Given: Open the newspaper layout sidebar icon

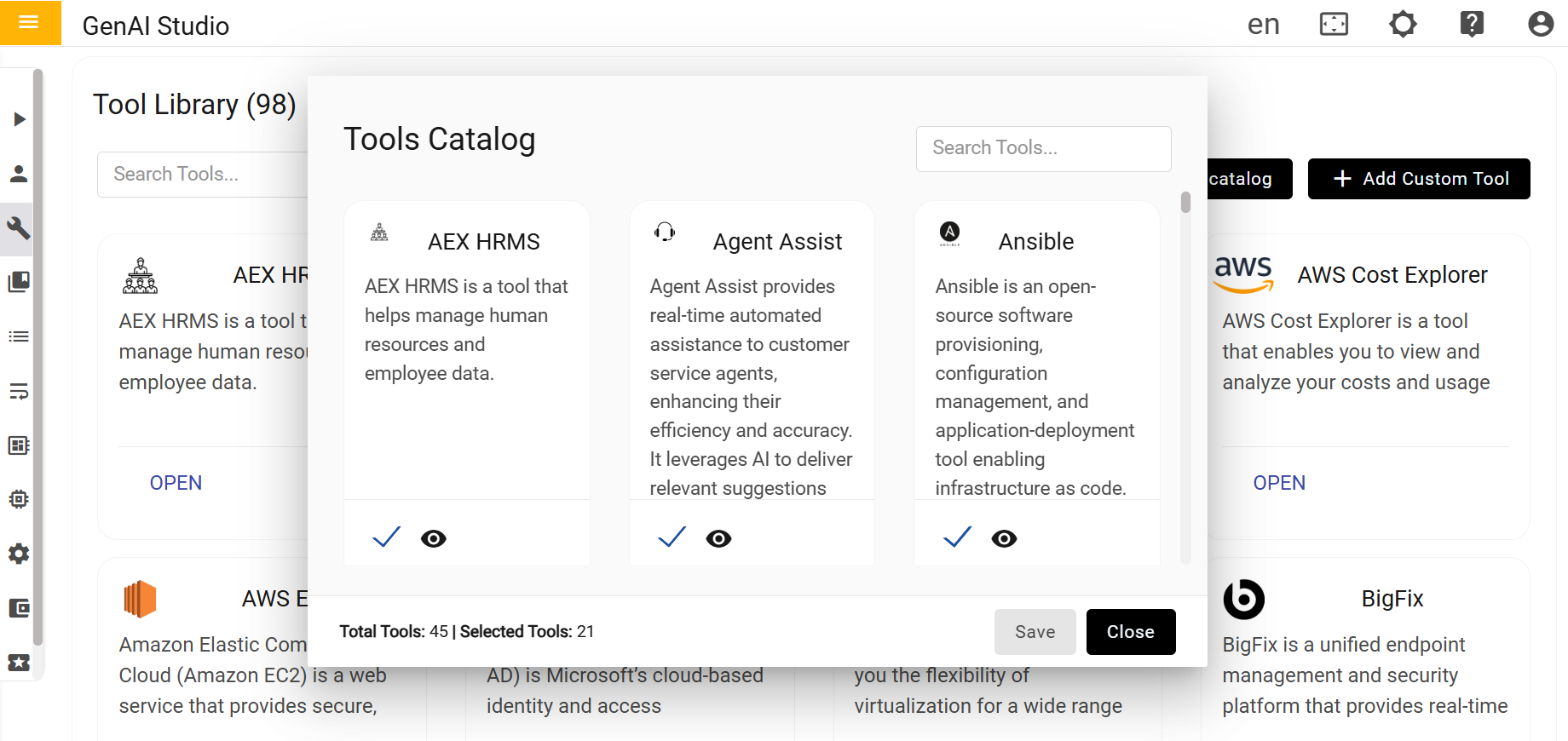Looking at the screenshot, I should pyautogui.click(x=19, y=445).
